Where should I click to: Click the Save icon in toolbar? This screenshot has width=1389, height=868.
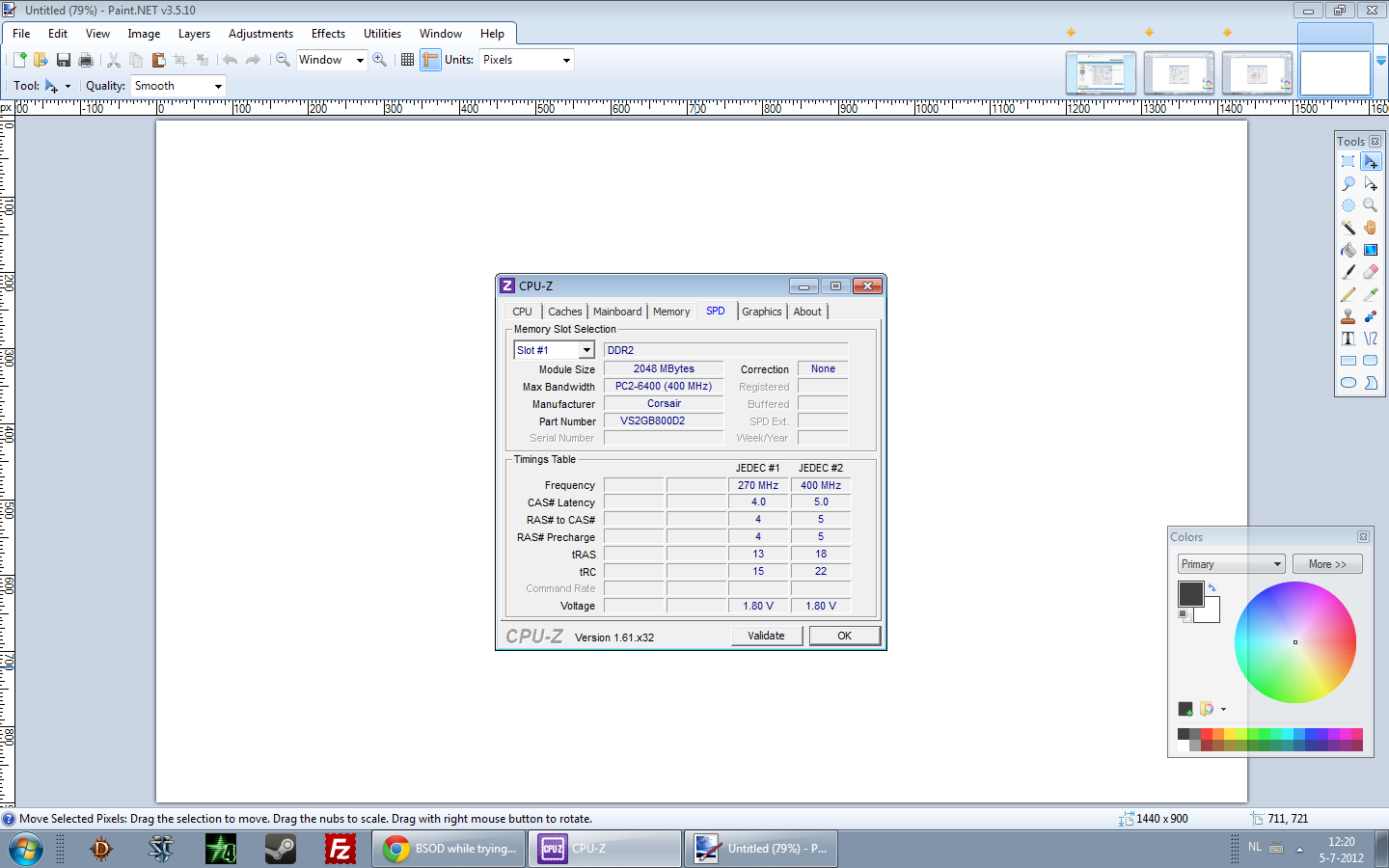pos(64,60)
